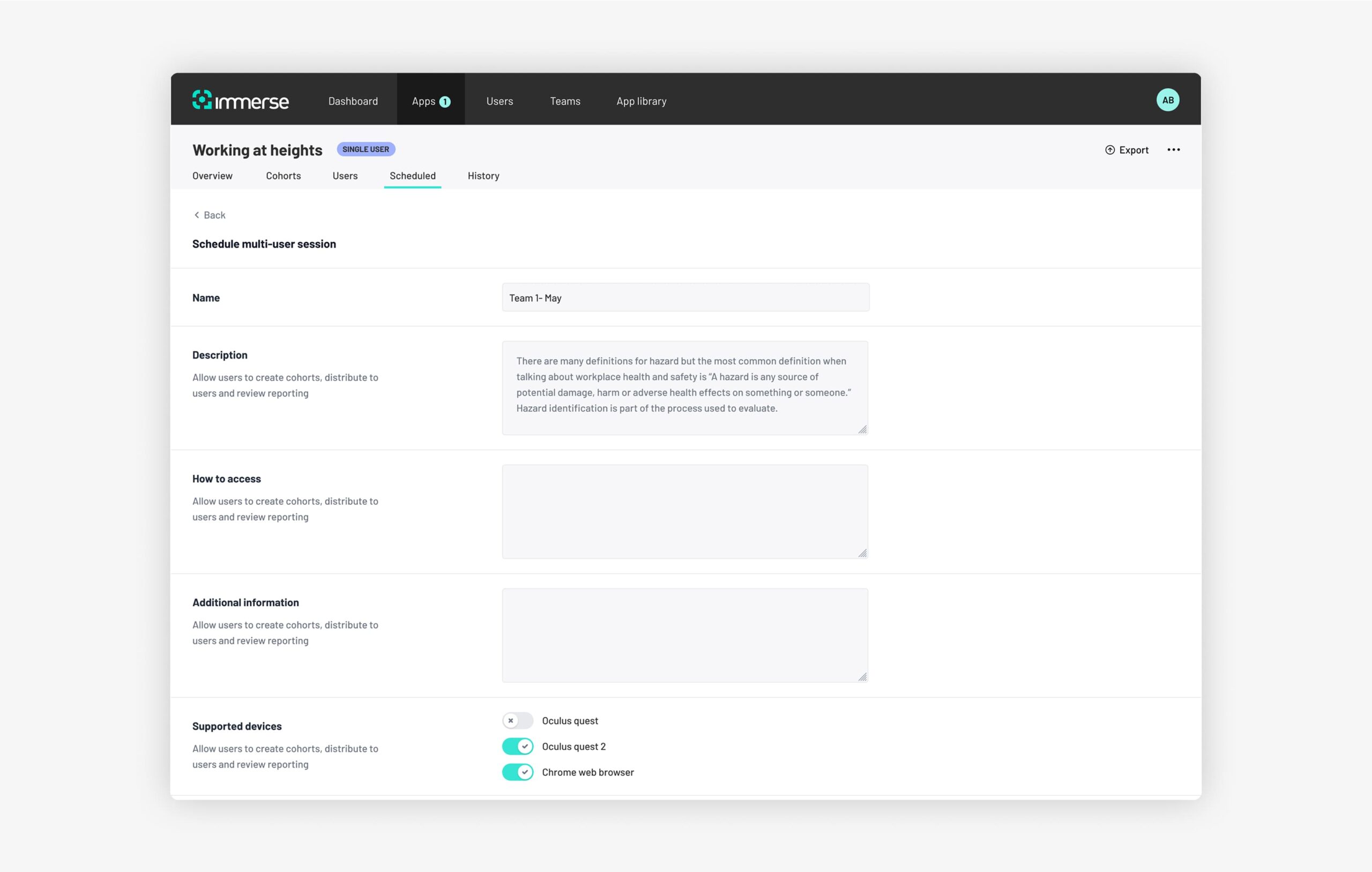
Task: Open the three-dot more options menu
Action: (1174, 150)
